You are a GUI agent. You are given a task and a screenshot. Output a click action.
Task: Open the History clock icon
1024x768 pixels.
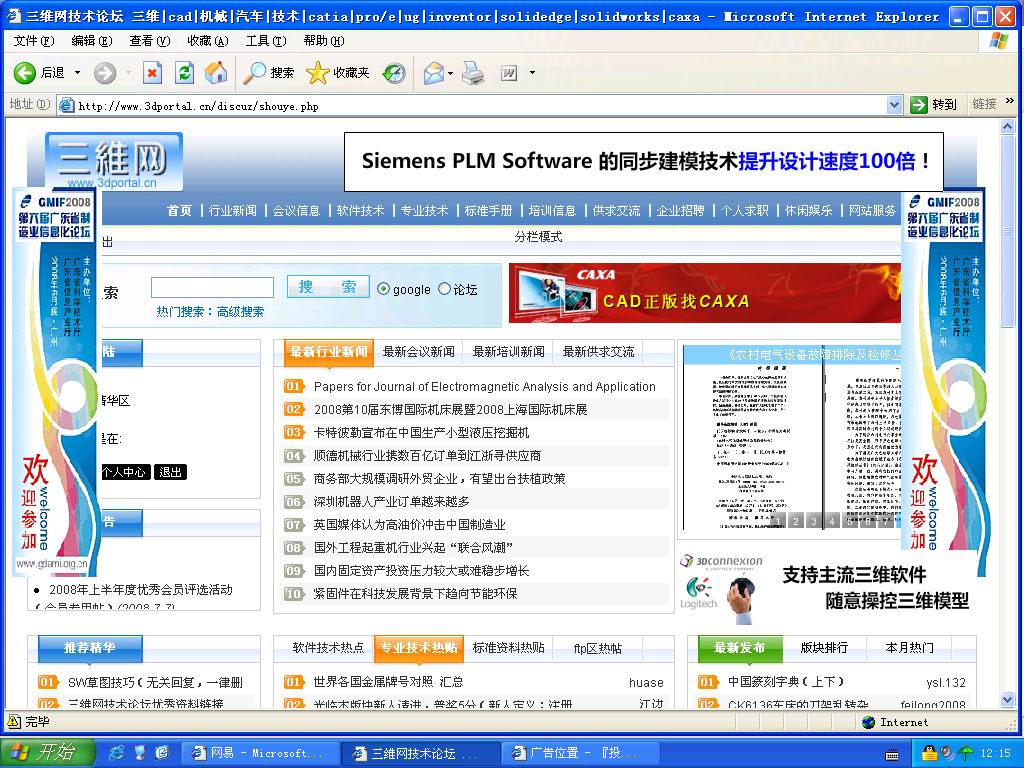[394, 72]
